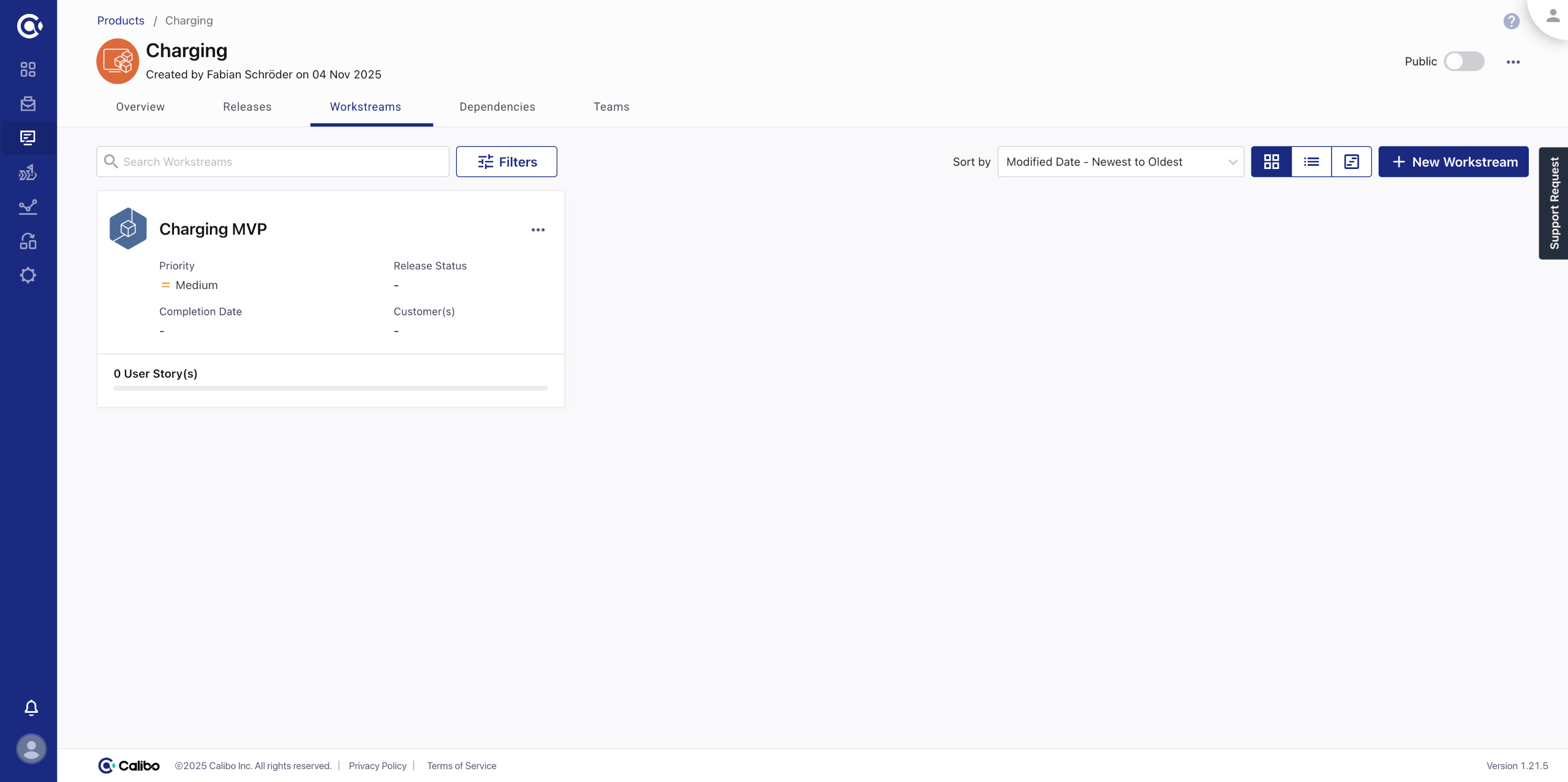The image size is (1568, 782).
Task: Click the User Story progress bar
Action: point(330,388)
